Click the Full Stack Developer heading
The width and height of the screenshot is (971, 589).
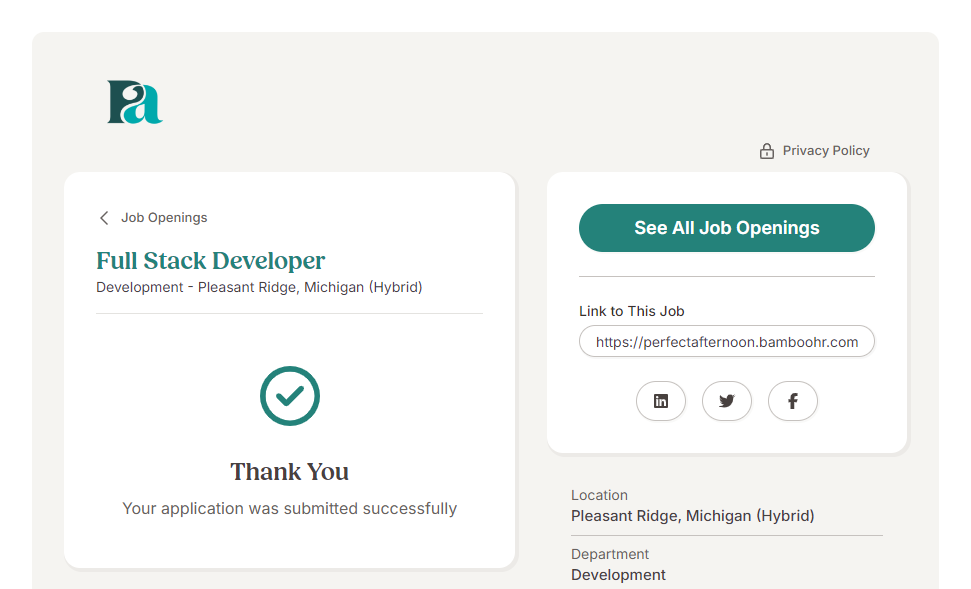pyautogui.click(x=210, y=261)
